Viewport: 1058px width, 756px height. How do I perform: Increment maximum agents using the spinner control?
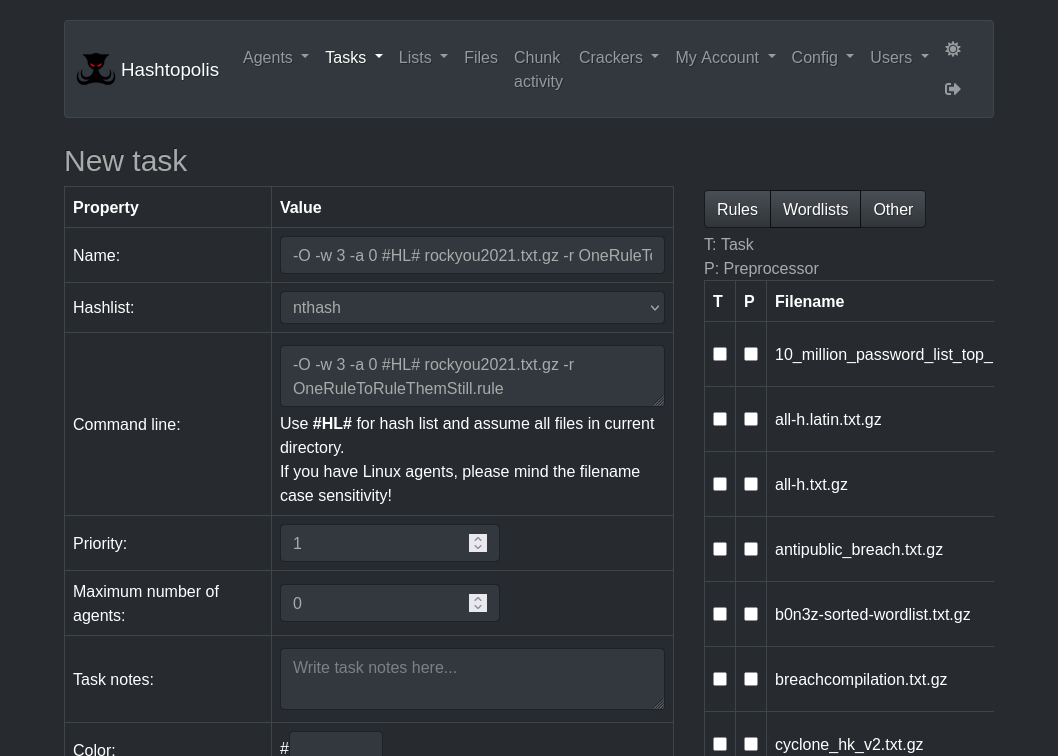point(478,598)
